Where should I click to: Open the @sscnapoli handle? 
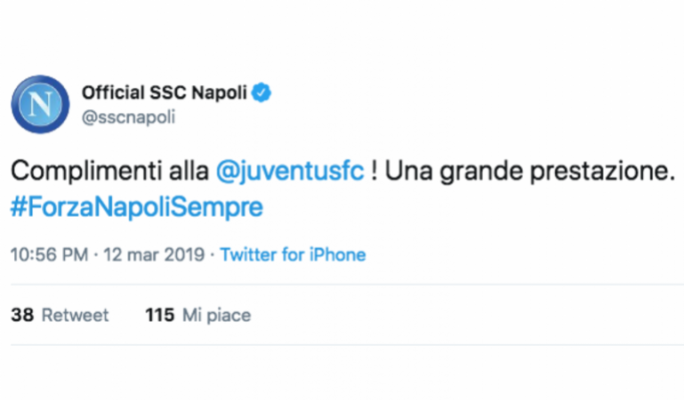(x=129, y=117)
